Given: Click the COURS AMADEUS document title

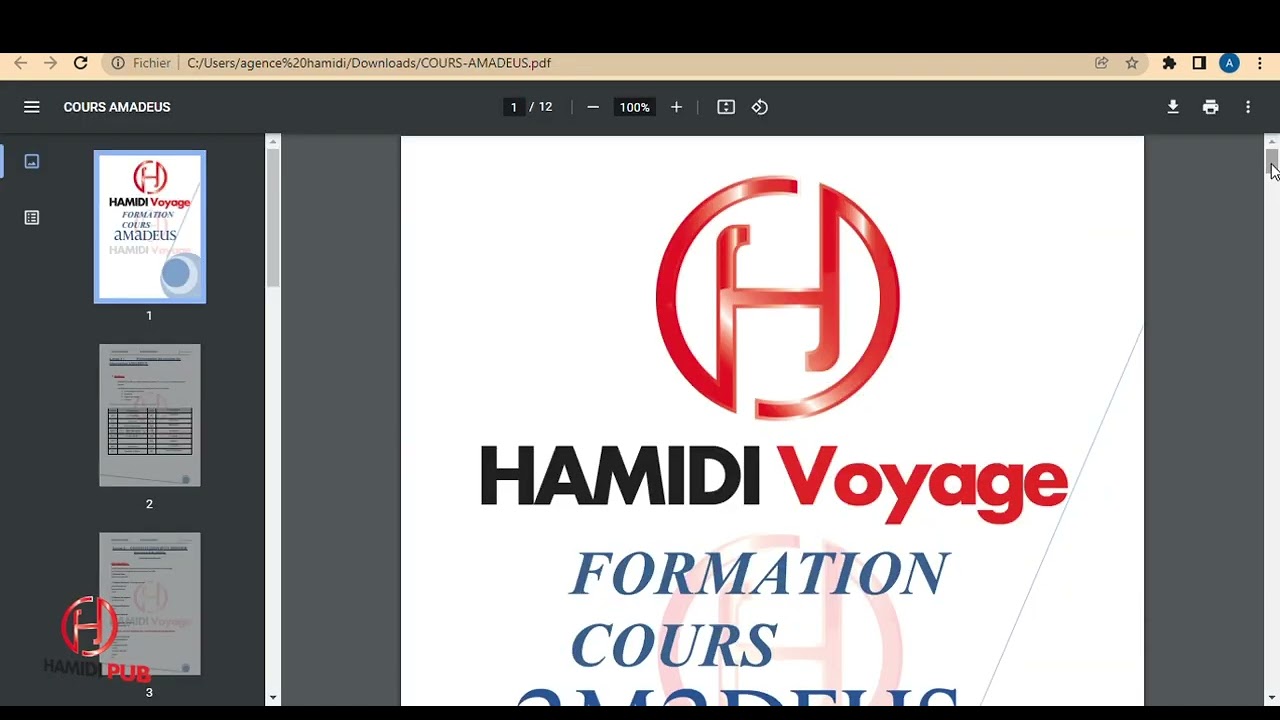Looking at the screenshot, I should coord(117,107).
